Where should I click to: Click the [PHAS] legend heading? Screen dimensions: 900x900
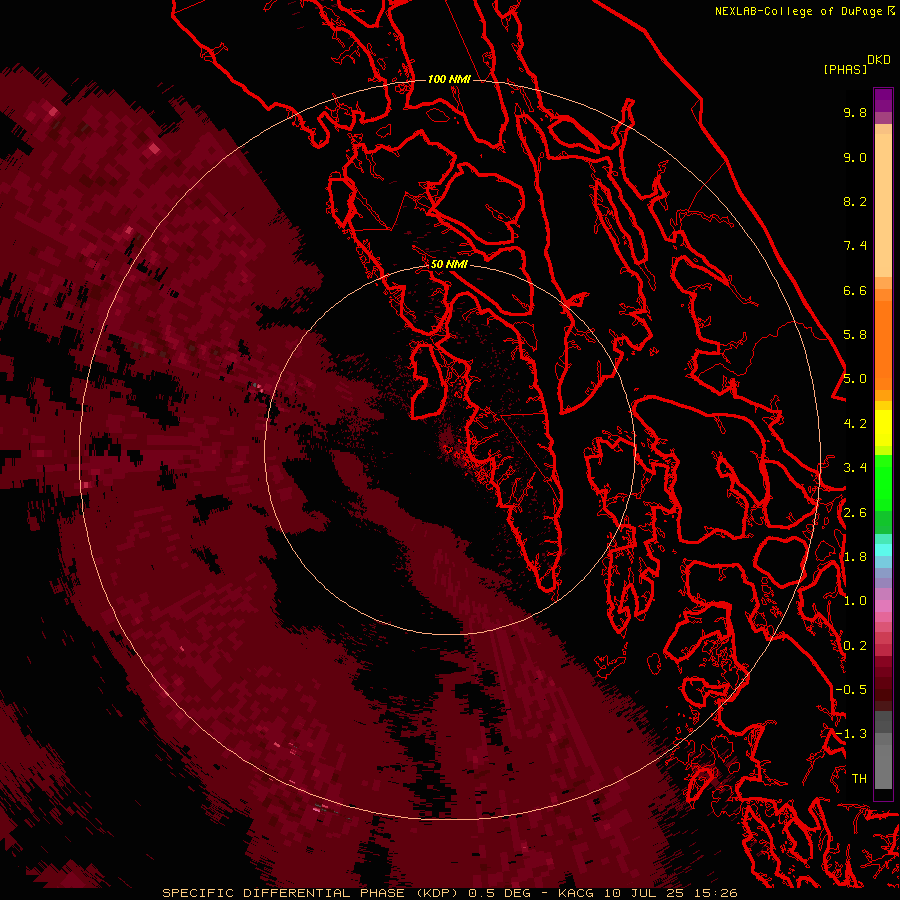845,70
